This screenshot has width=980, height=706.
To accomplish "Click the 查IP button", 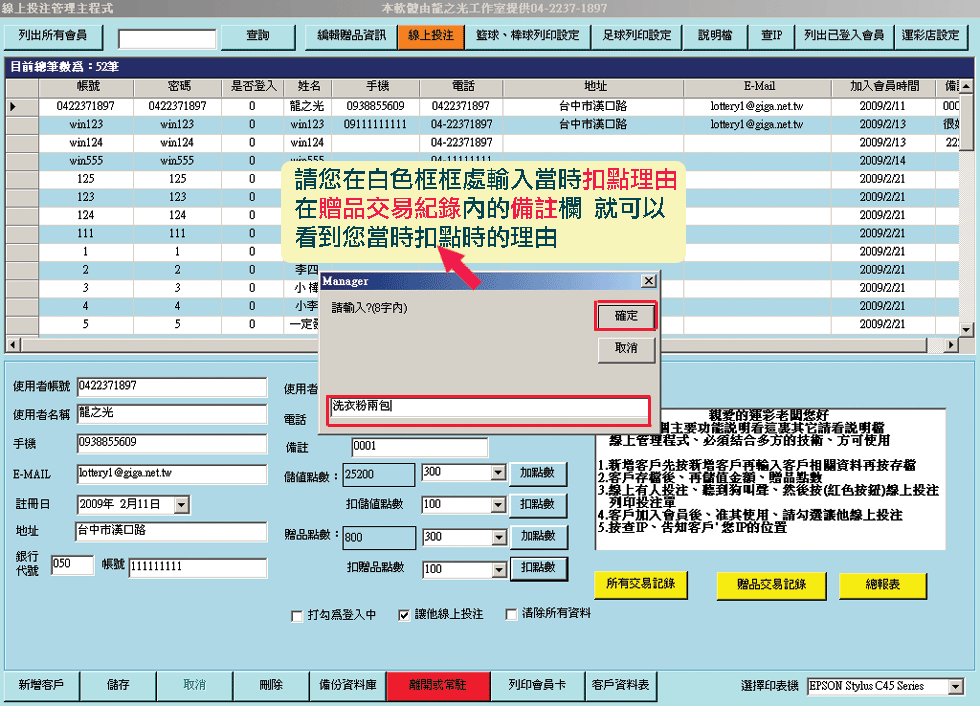I will (x=771, y=36).
